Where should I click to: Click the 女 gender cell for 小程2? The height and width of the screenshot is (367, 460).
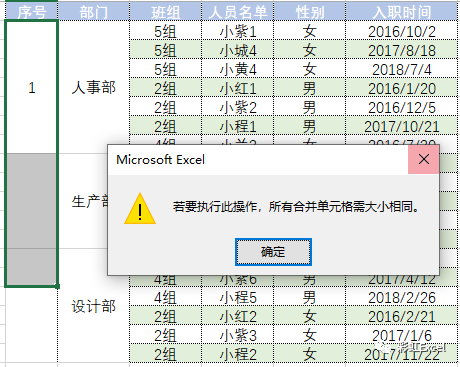coord(309,353)
